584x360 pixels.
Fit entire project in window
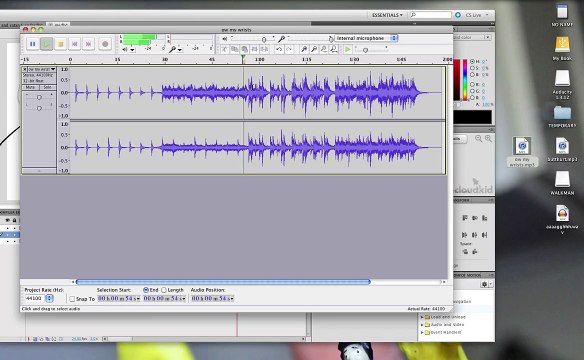pos(334,49)
